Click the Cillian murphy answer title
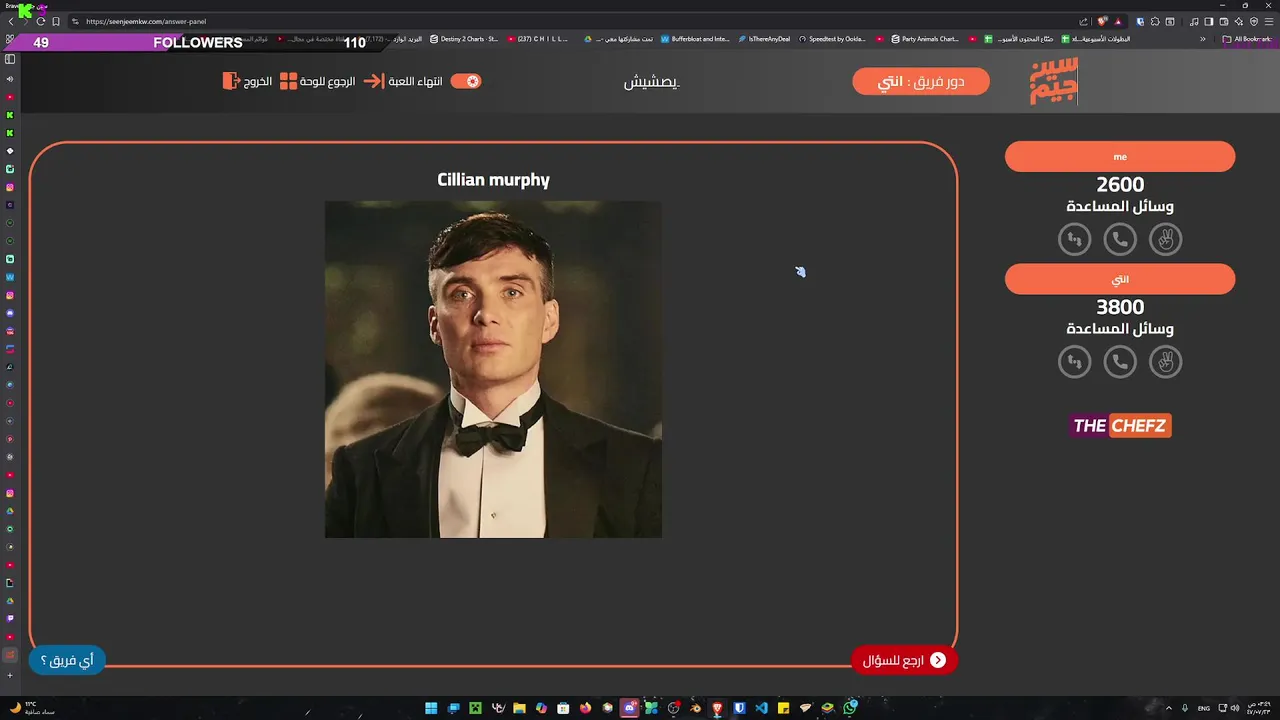Screen dimensions: 1280x720 (x=493, y=180)
